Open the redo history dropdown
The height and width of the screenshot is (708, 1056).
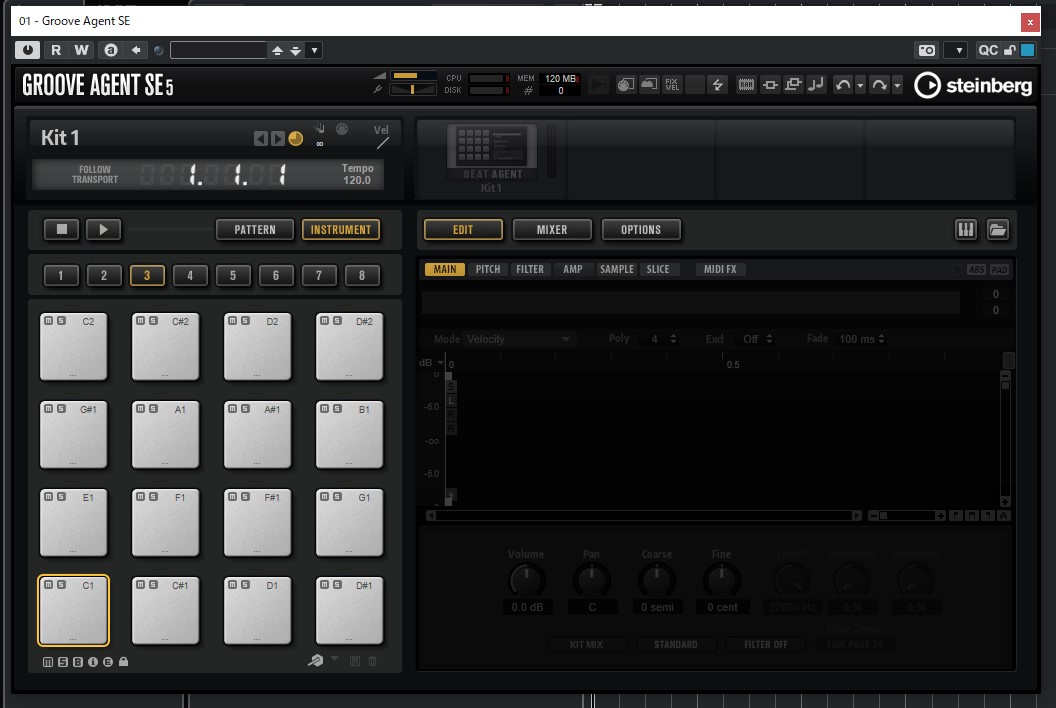pyautogui.click(x=897, y=86)
